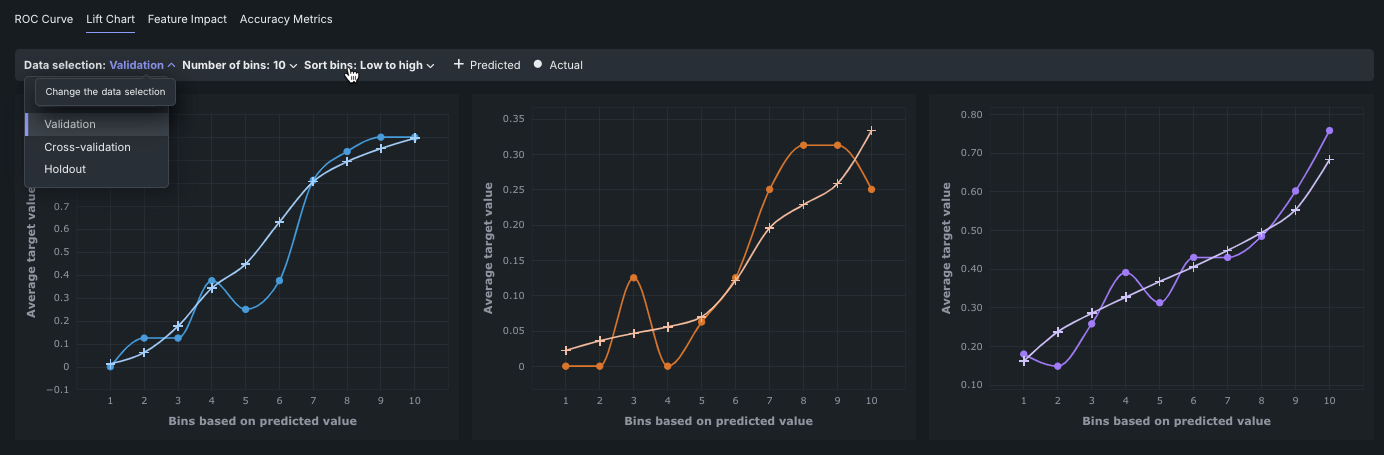The height and width of the screenshot is (455, 1384).
Task: Toggle the Actual series legend label
Action: (x=566, y=65)
